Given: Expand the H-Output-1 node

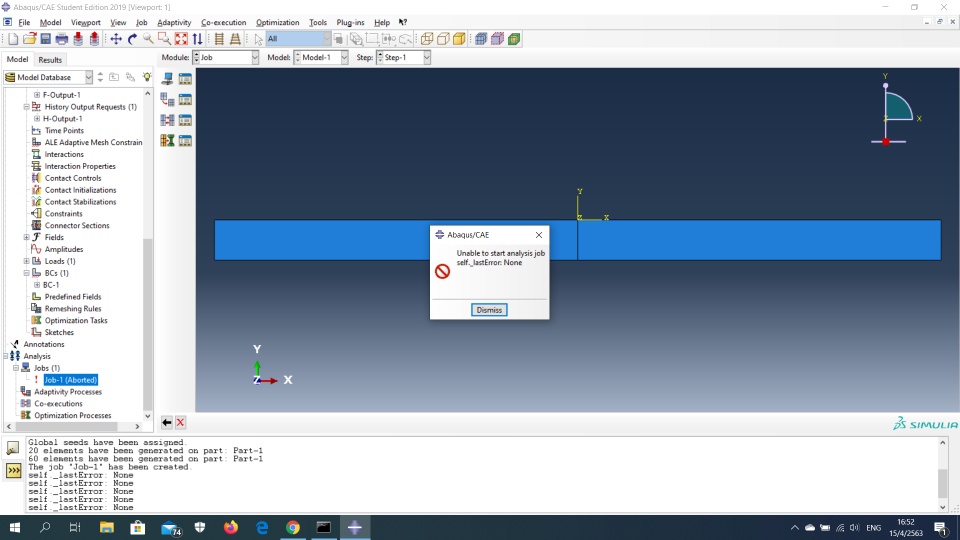Looking at the screenshot, I should pyautogui.click(x=37, y=119).
